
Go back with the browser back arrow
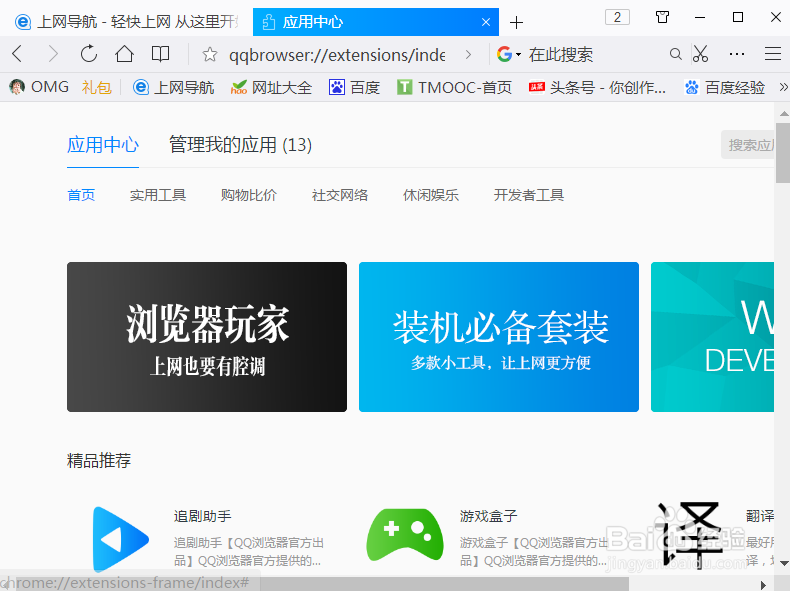pyautogui.click(x=17, y=53)
